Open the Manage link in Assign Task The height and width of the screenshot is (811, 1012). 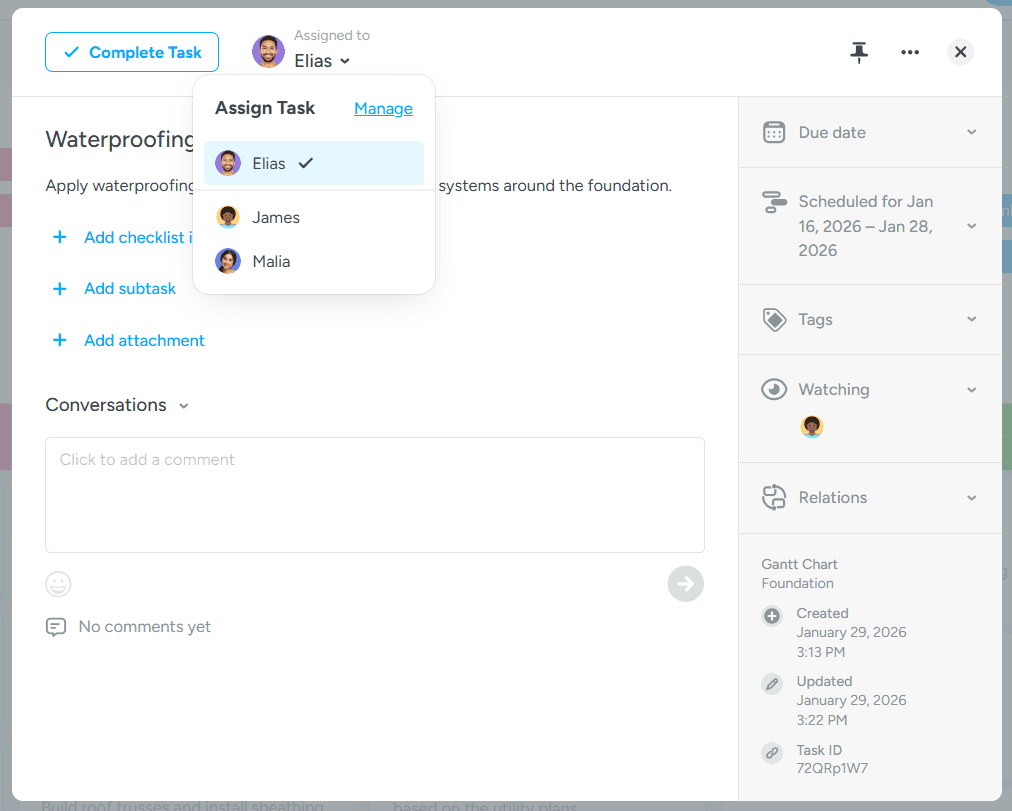coord(383,108)
